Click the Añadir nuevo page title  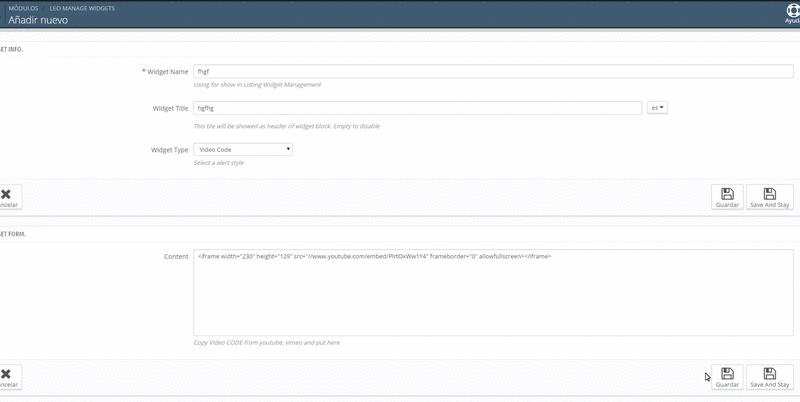coord(38,20)
